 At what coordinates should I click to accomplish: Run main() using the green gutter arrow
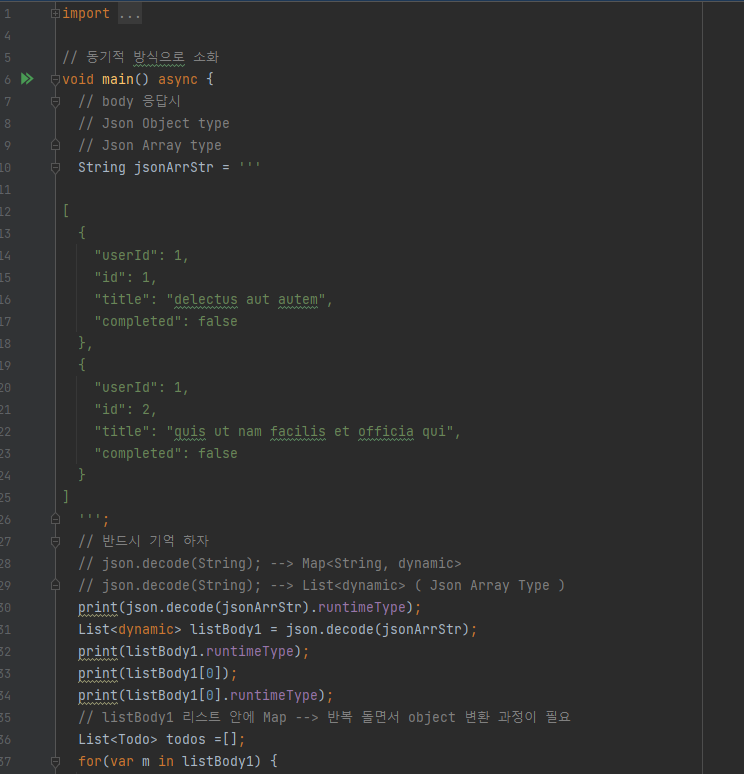27,79
